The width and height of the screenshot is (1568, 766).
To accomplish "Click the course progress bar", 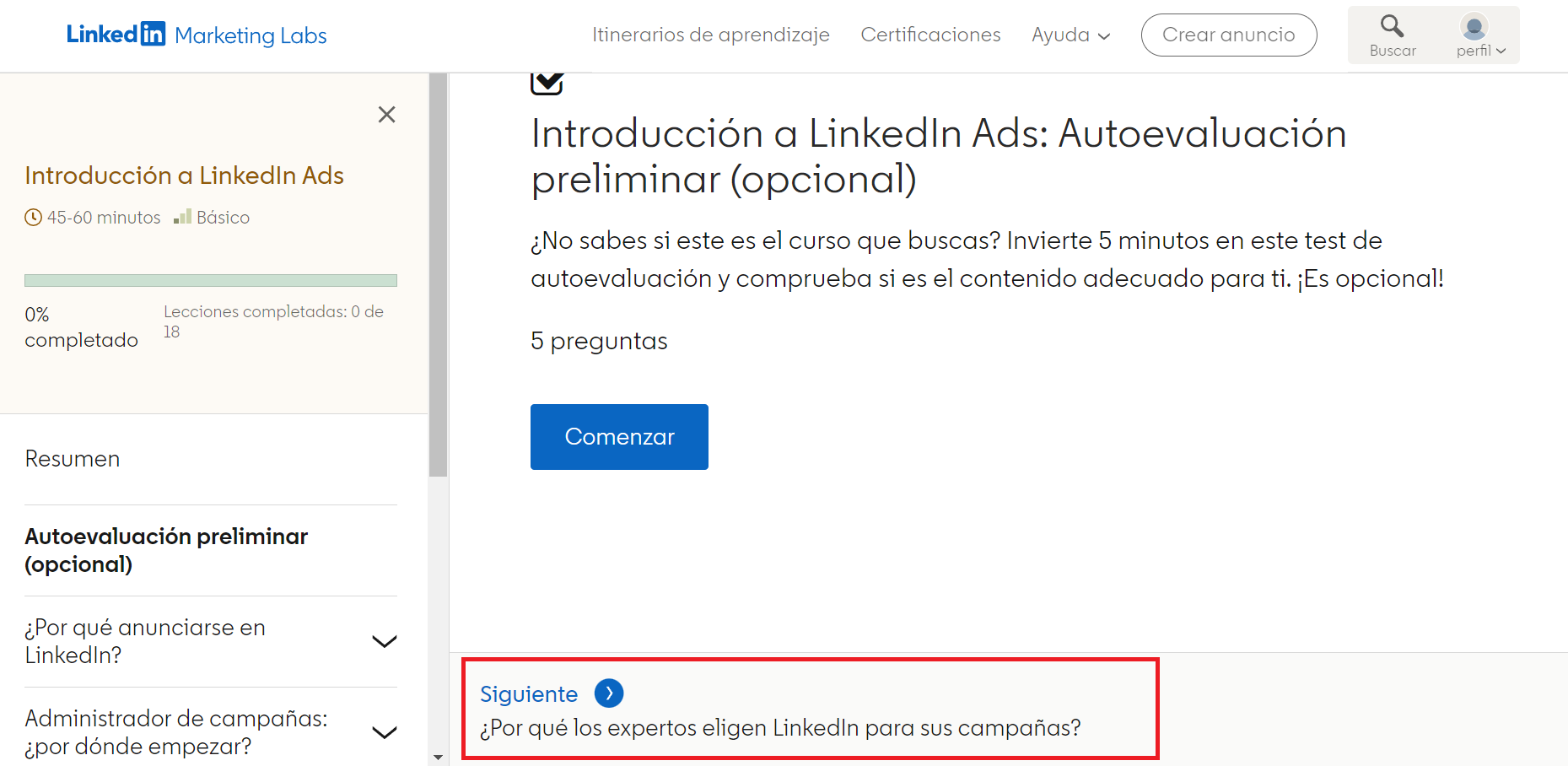I will click(x=211, y=280).
